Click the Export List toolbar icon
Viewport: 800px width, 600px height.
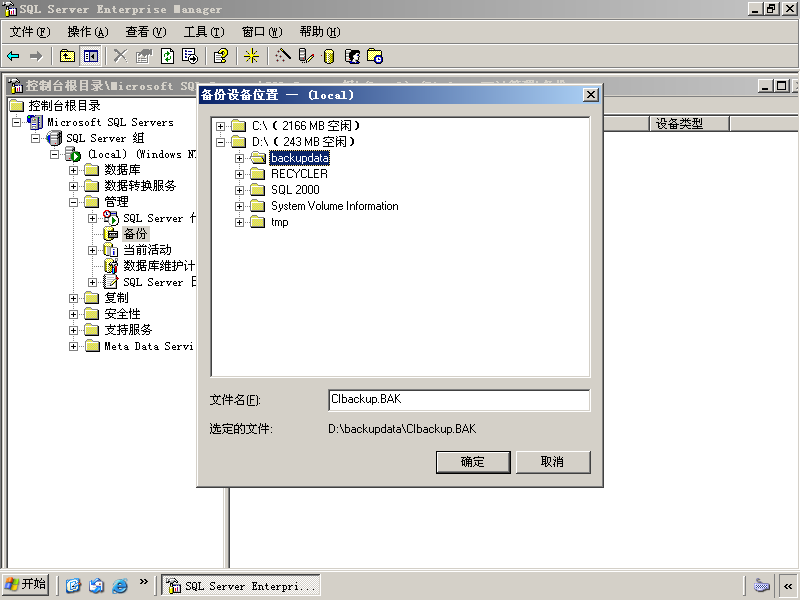coord(190,56)
